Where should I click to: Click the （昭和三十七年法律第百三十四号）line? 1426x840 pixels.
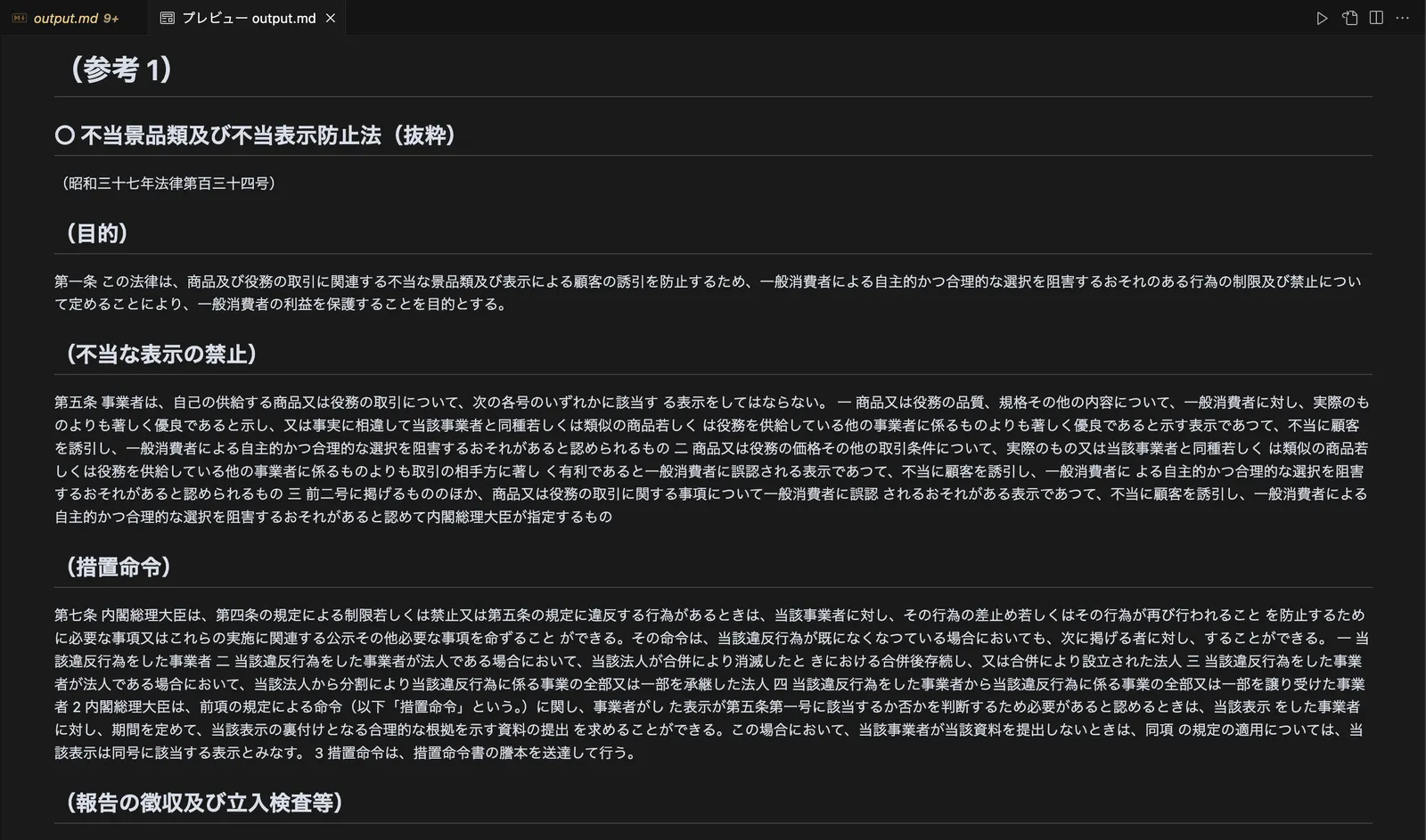point(168,183)
